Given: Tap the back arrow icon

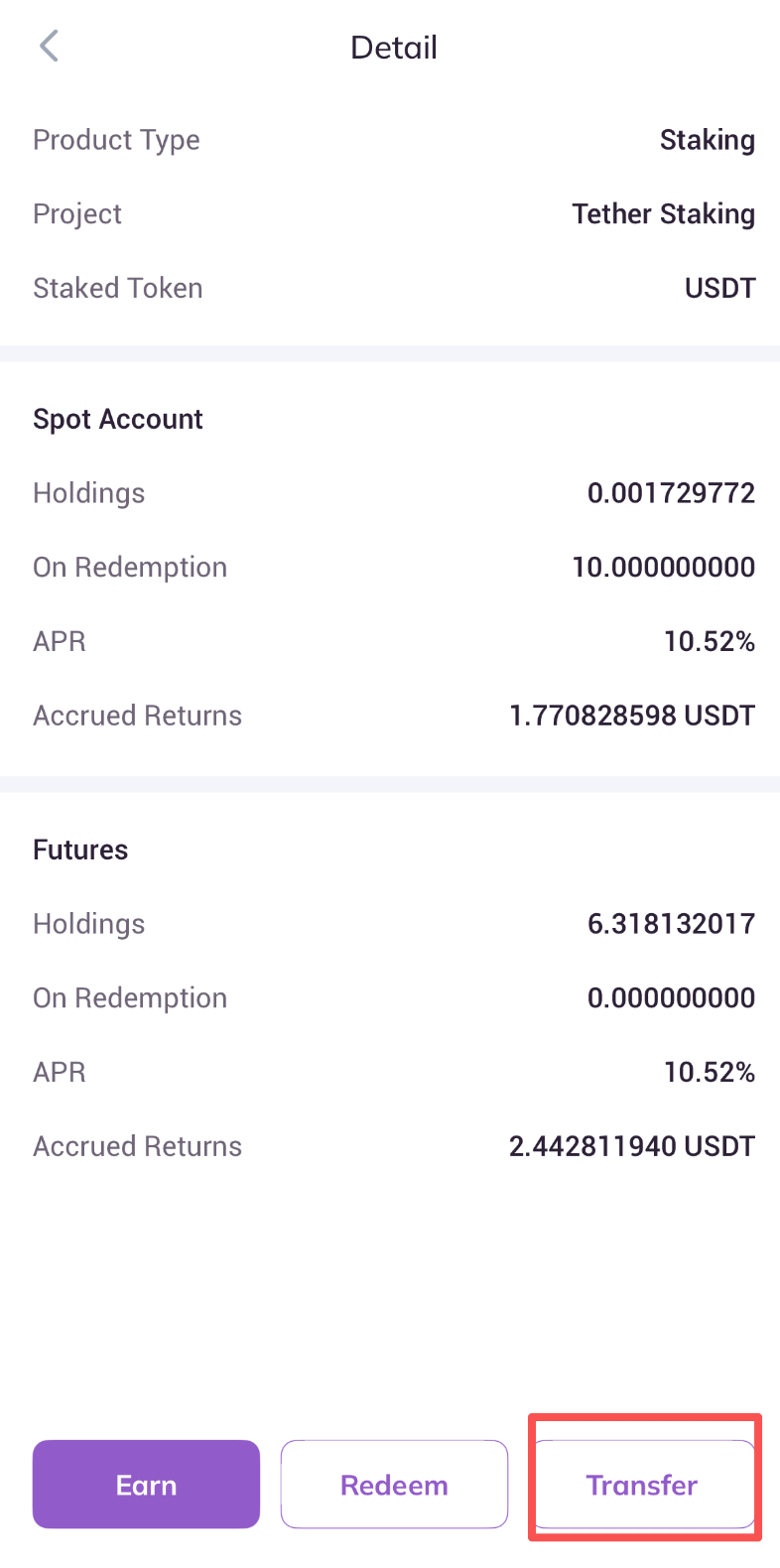Looking at the screenshot, I should (50, 46).
